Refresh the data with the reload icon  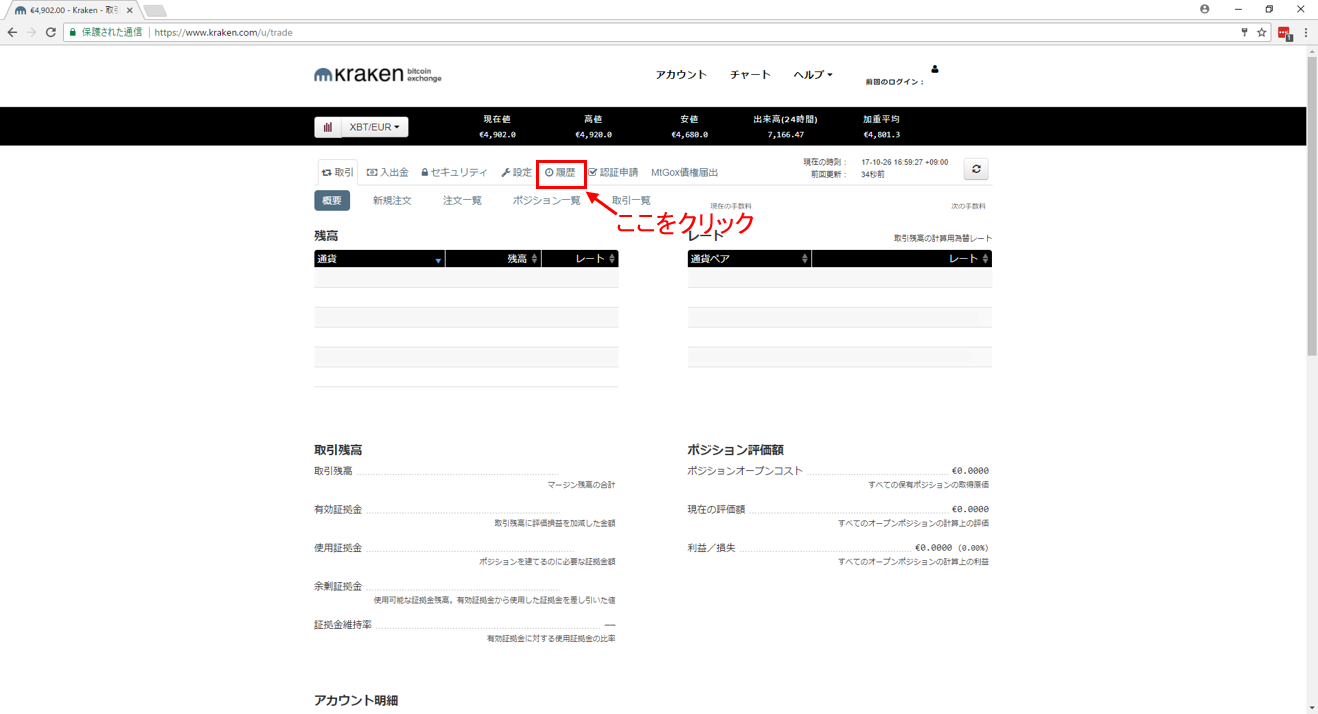975,168
